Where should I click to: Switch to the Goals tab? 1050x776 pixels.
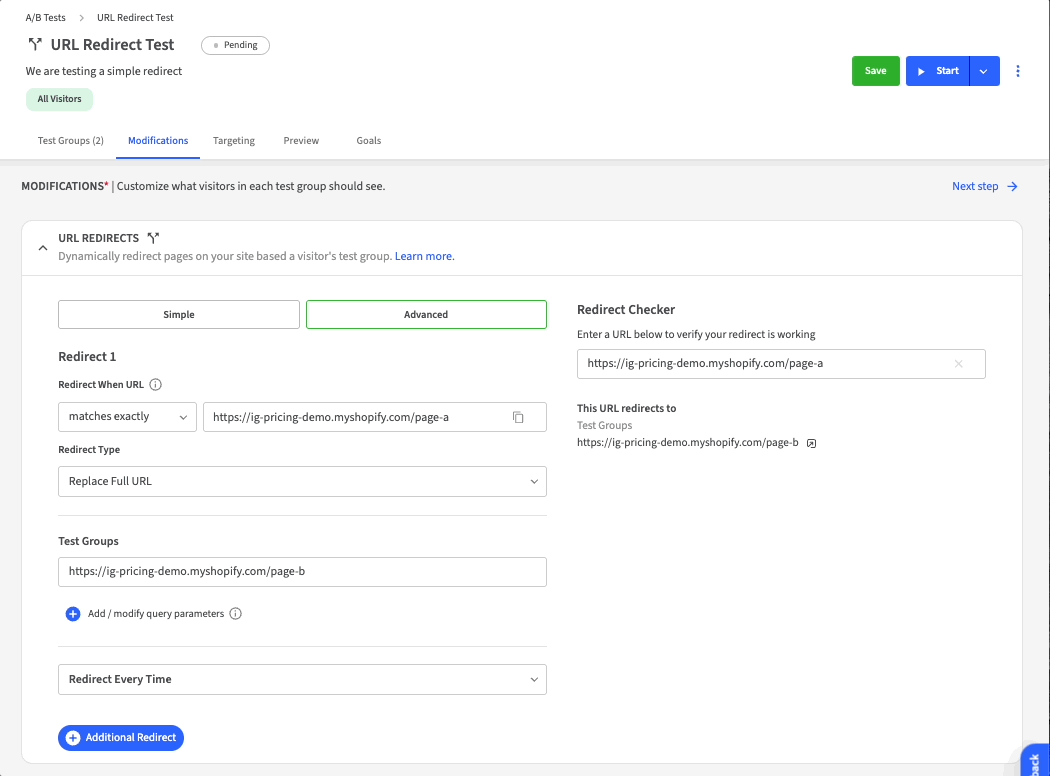pos(369,141)
